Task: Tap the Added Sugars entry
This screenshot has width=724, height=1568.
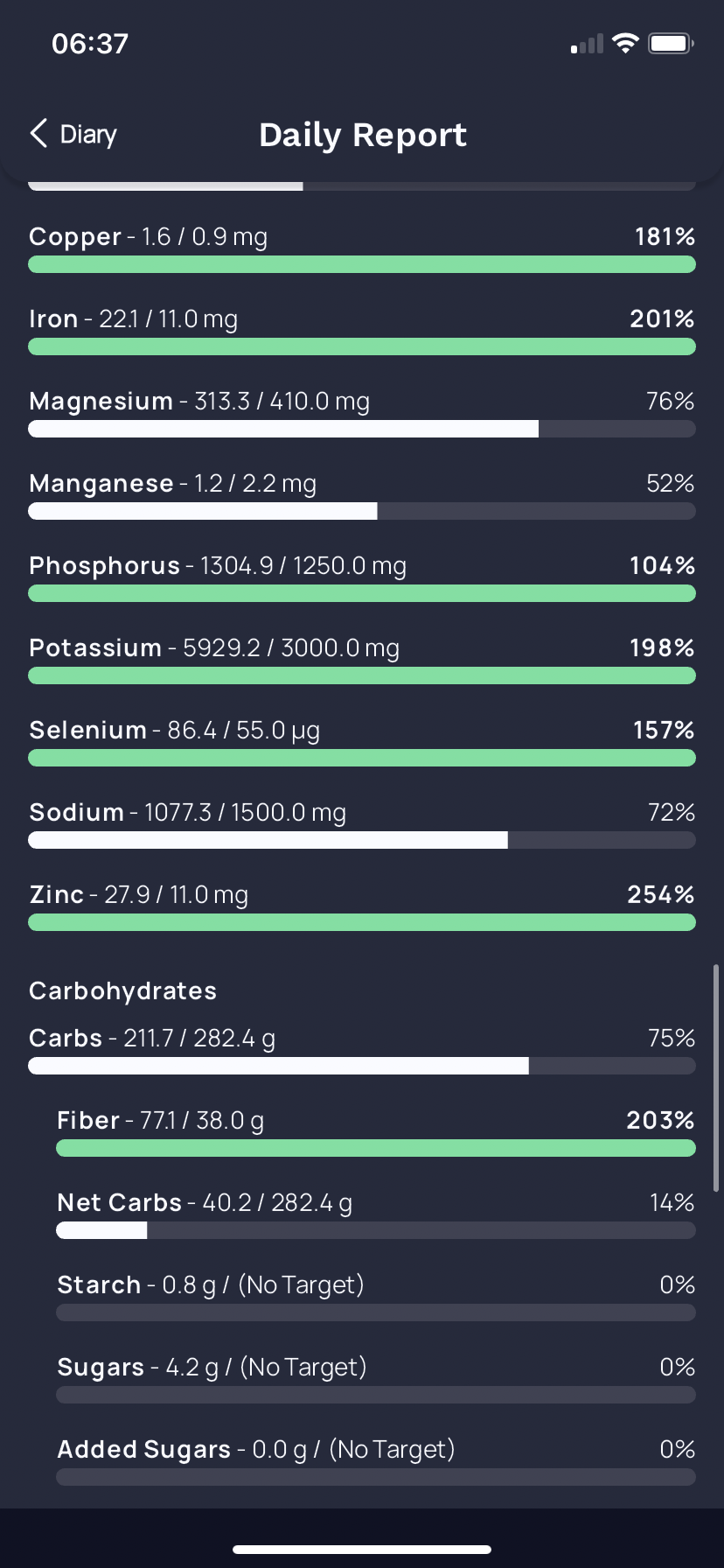Action: 376,1461
